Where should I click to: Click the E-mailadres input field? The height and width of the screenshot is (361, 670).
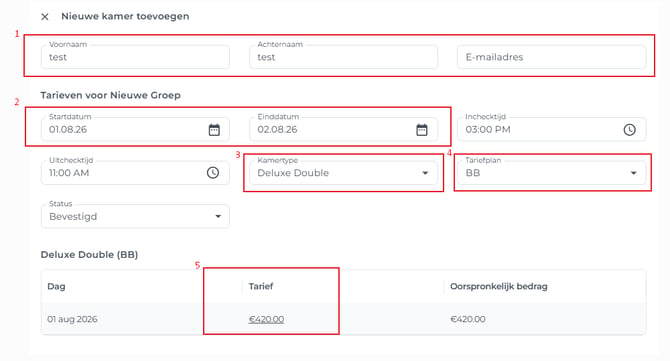(x=551, y=57)
